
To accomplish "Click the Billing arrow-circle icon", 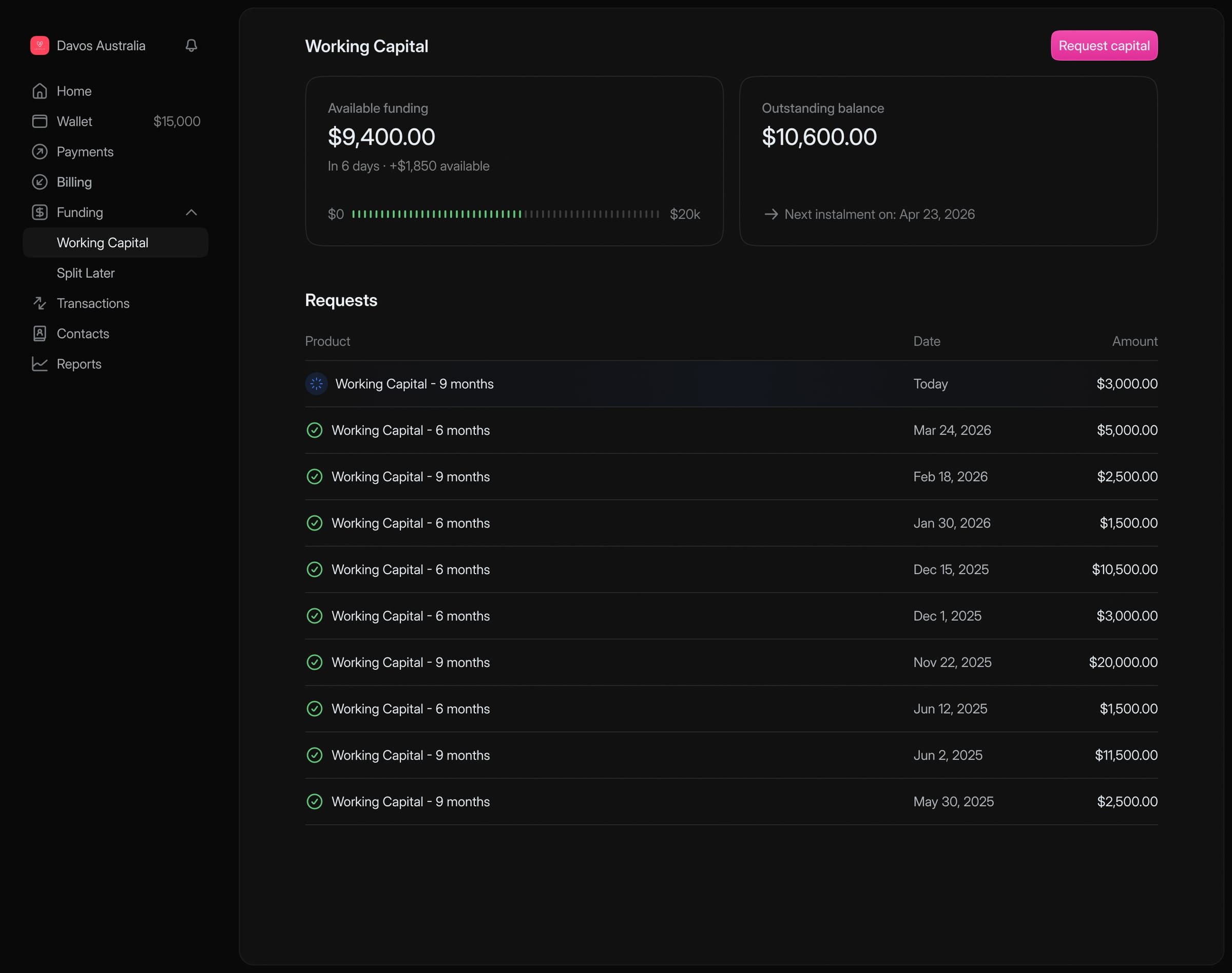I will point(40,182).
